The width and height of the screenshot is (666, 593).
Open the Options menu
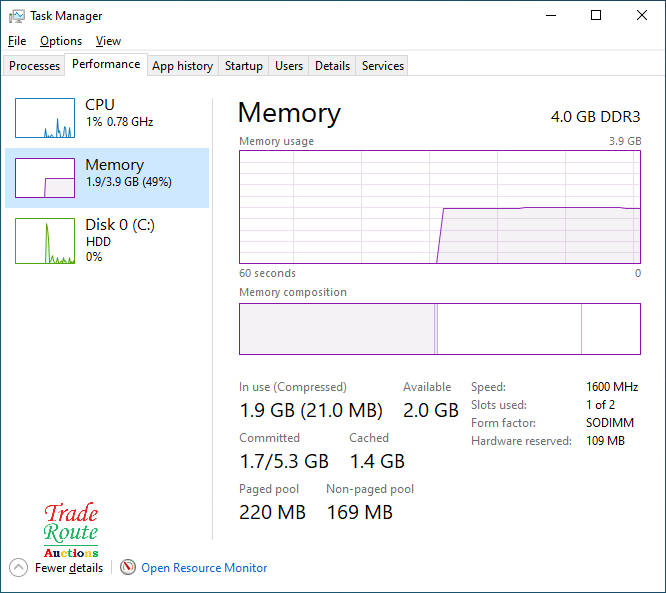pyautogui.click(x=61, y=41)
